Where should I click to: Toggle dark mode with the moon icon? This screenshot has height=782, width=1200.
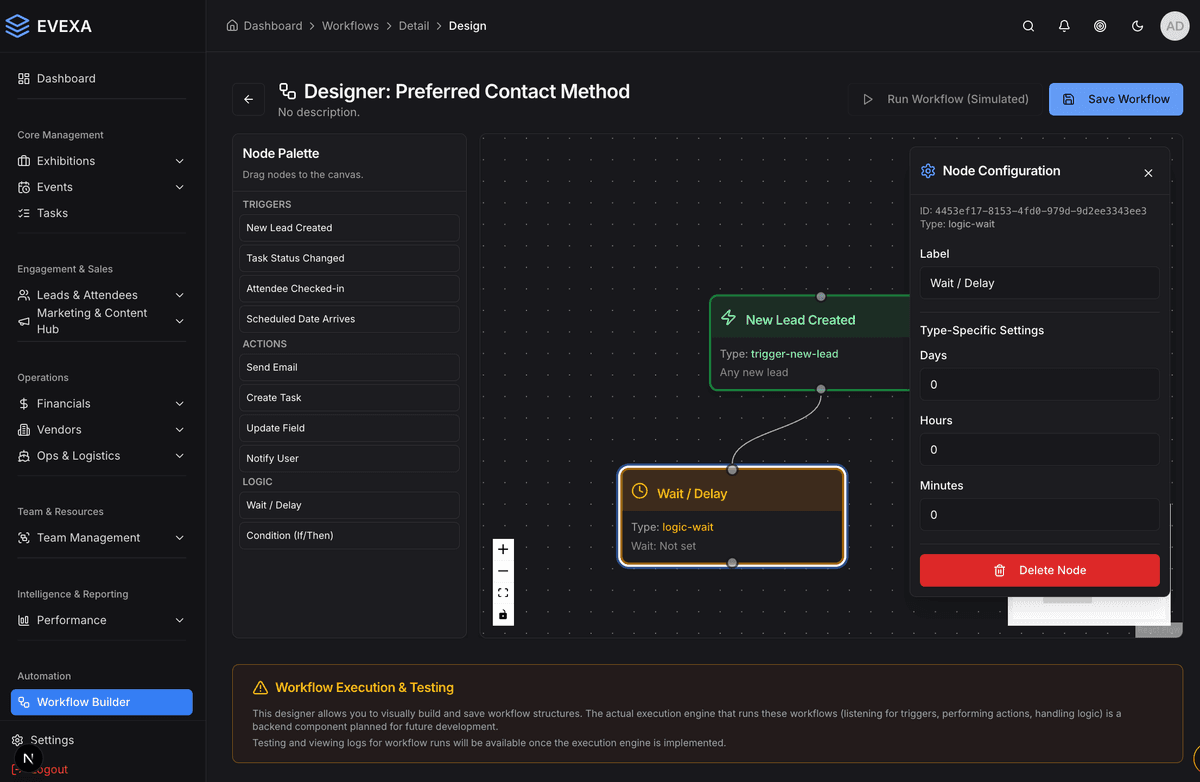coord(1137,26)
